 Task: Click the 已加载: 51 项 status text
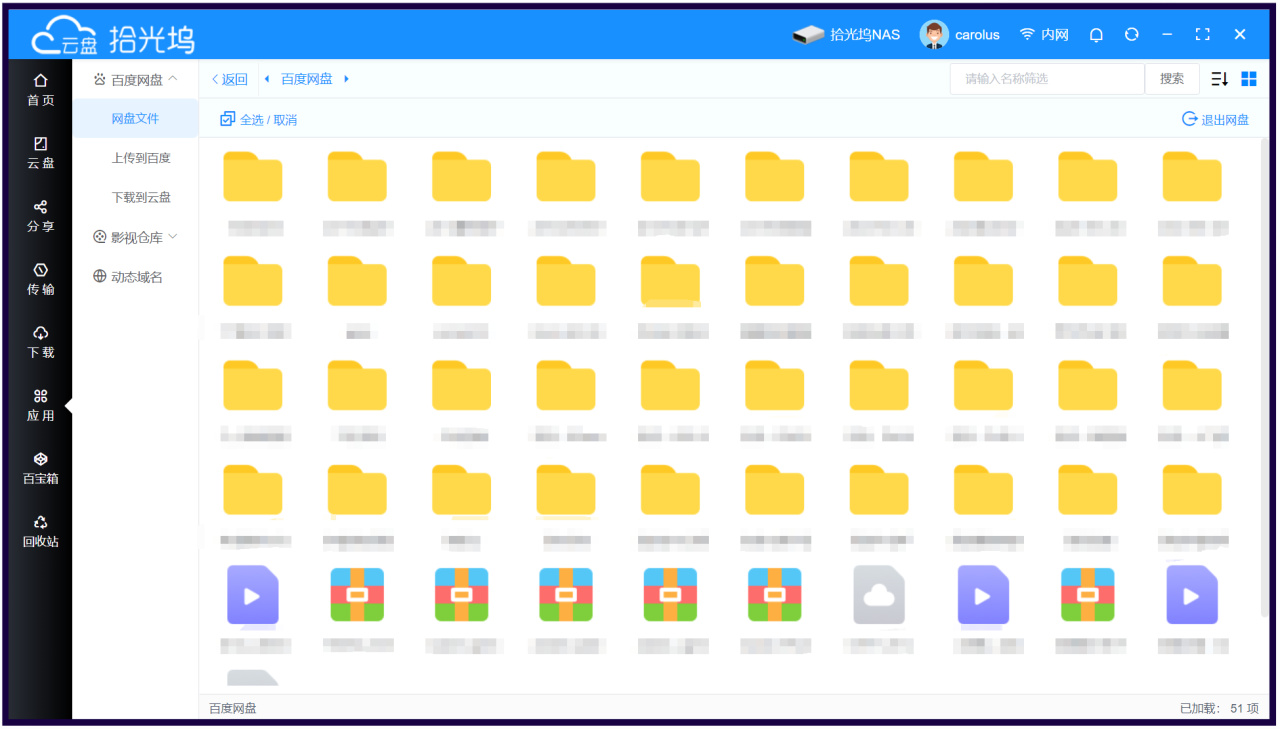tap(1219, 708)
